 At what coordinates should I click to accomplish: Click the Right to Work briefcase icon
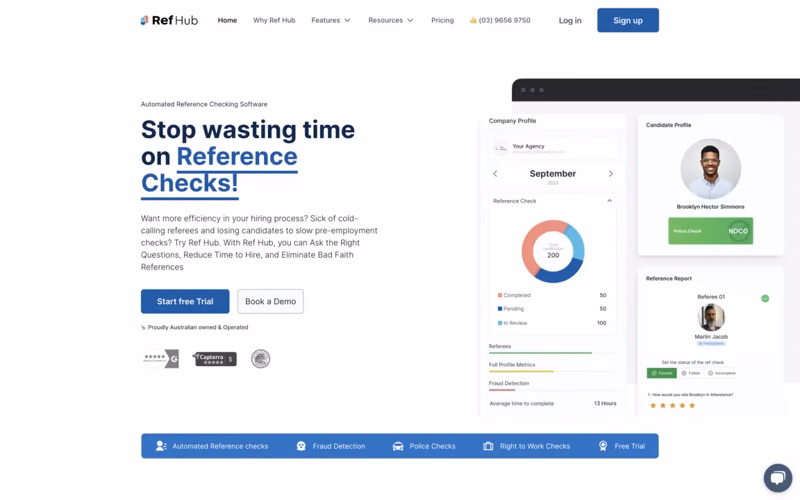(488, 446)
